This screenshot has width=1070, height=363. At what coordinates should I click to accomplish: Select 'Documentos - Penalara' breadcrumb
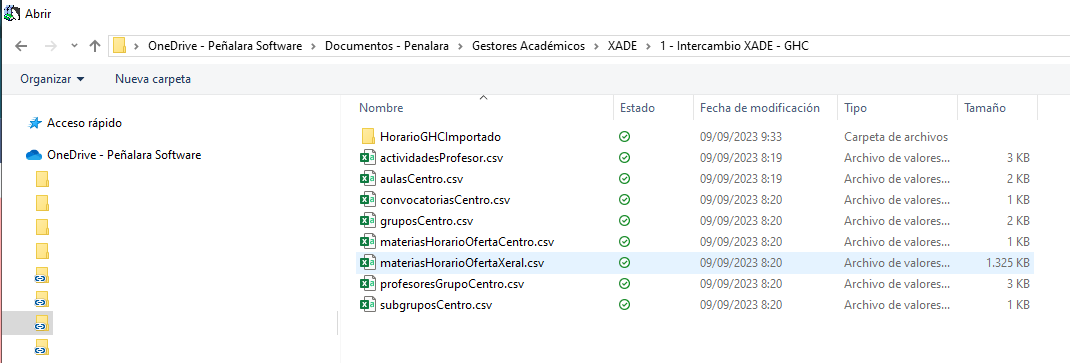coord(387,46)
